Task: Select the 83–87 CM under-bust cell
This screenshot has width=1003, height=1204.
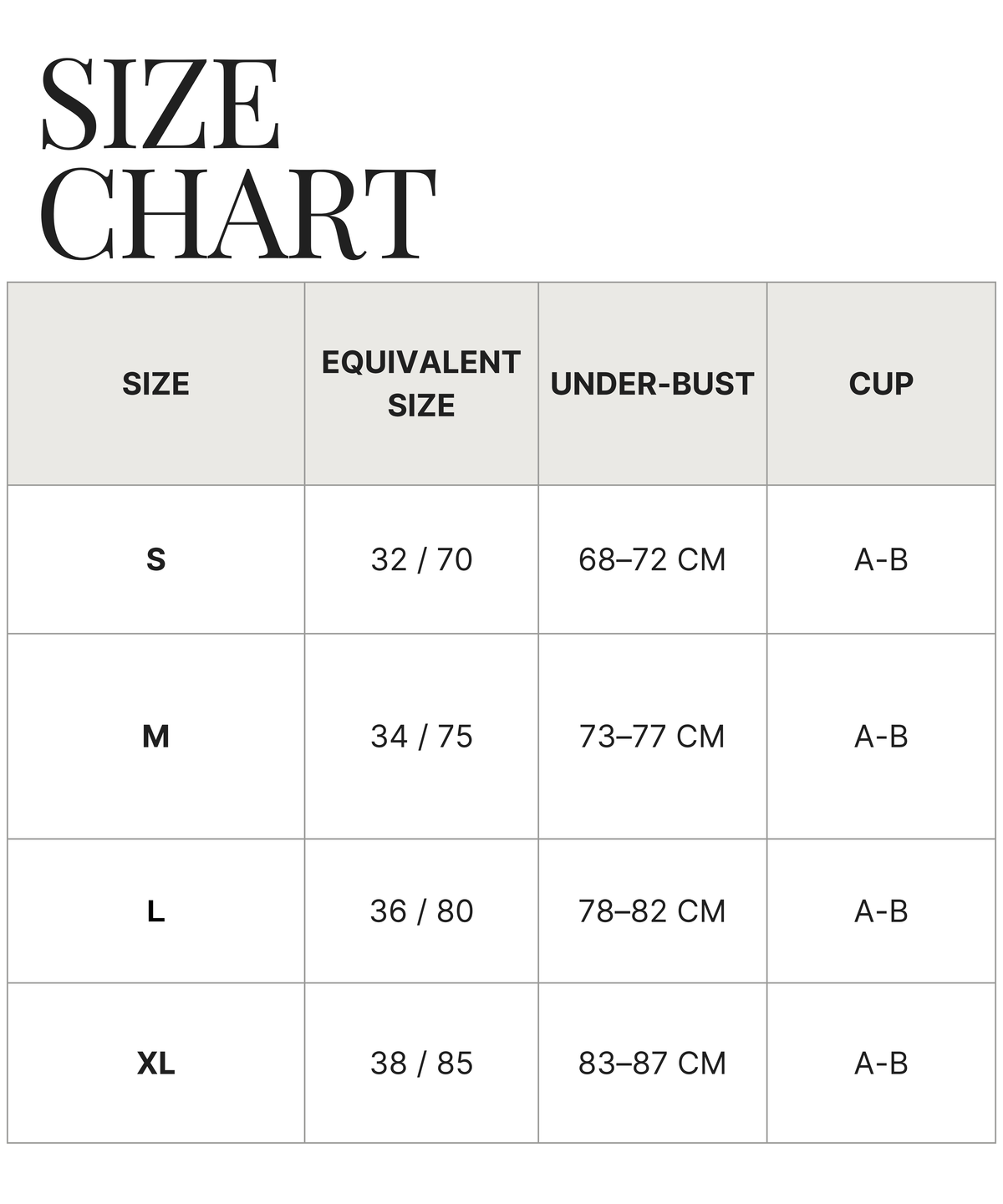Action: (x=652, y=1064)
